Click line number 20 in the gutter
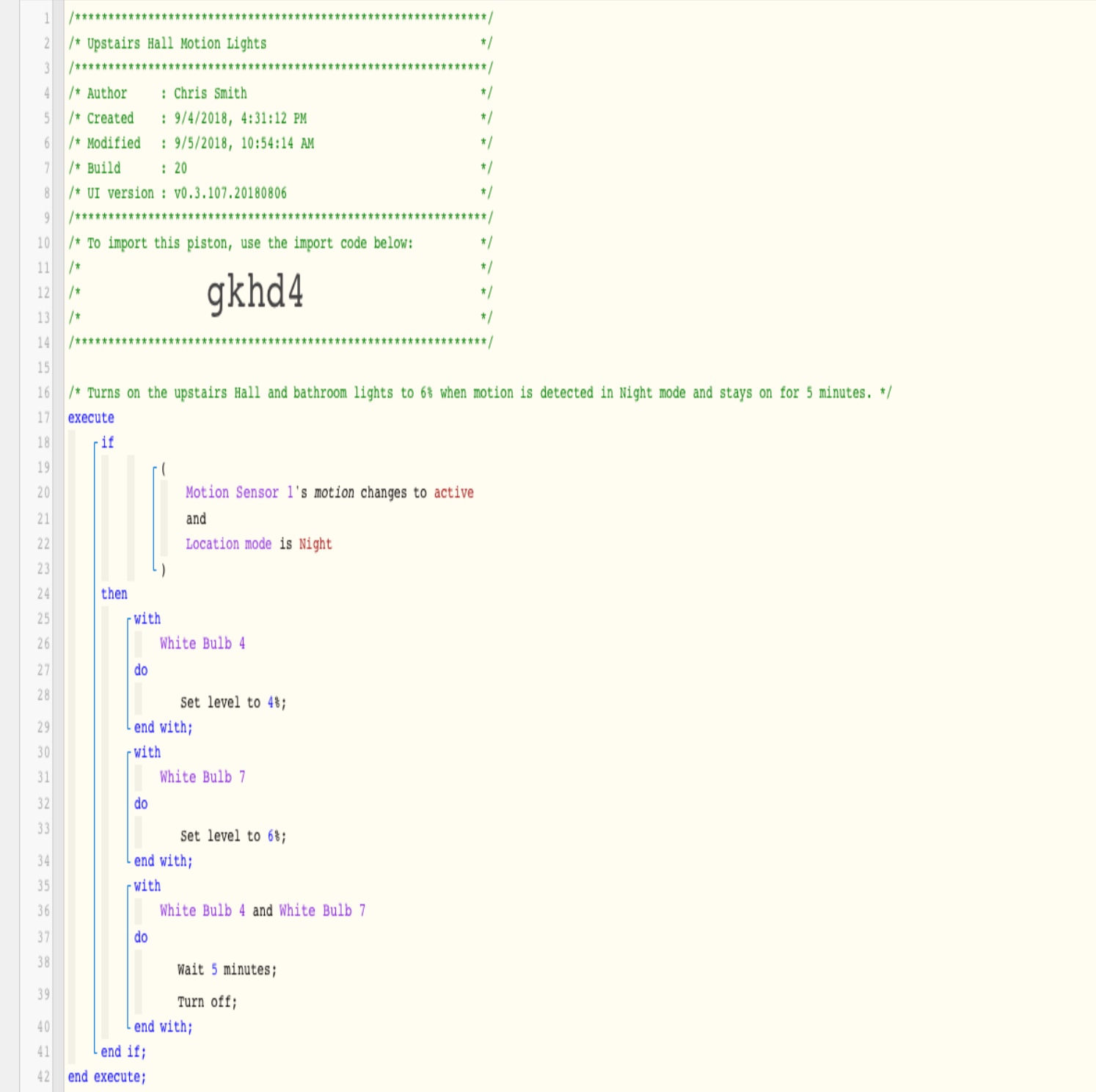This screenshot has height=1092, width=1096. point(43,492)
